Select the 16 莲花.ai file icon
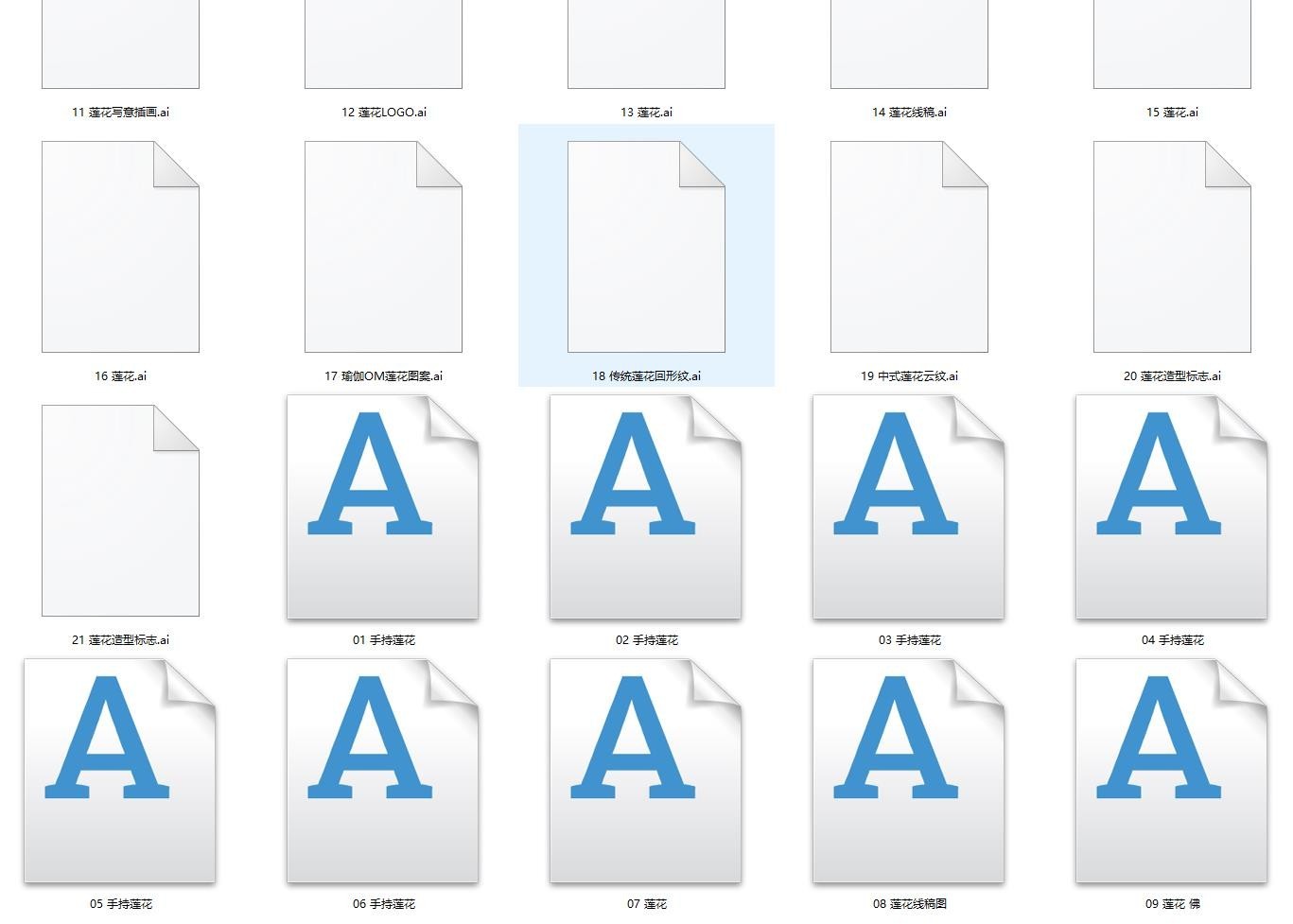The height and width of the screenshot is (924, 1293). pos(120,247)
